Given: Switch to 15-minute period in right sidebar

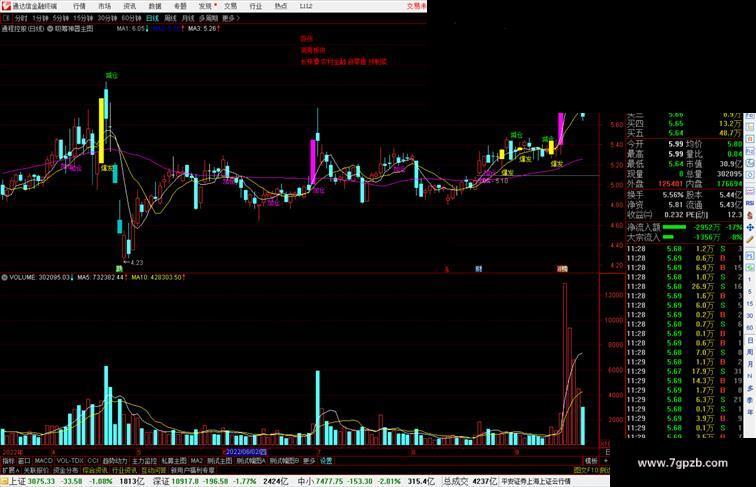Looking at the screenshot, I should click(x=750, y=304).
